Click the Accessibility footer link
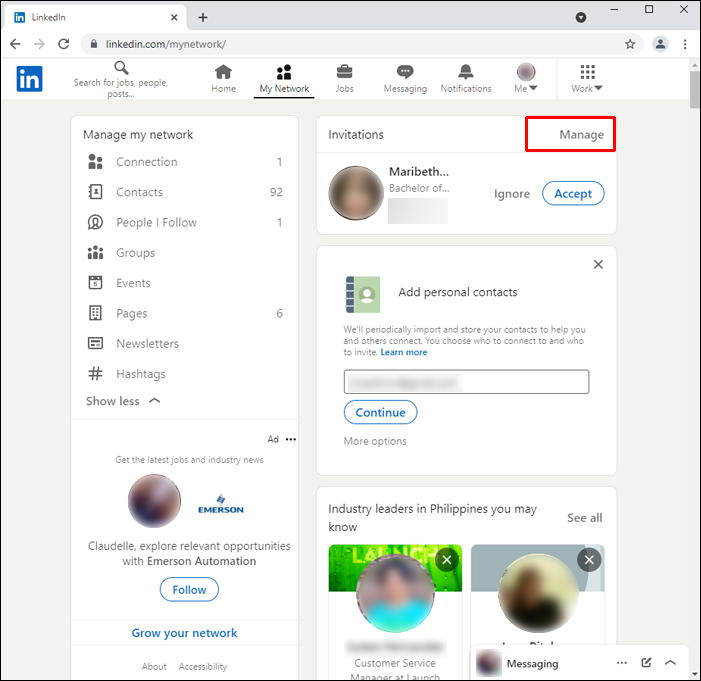 click(203, 666)
